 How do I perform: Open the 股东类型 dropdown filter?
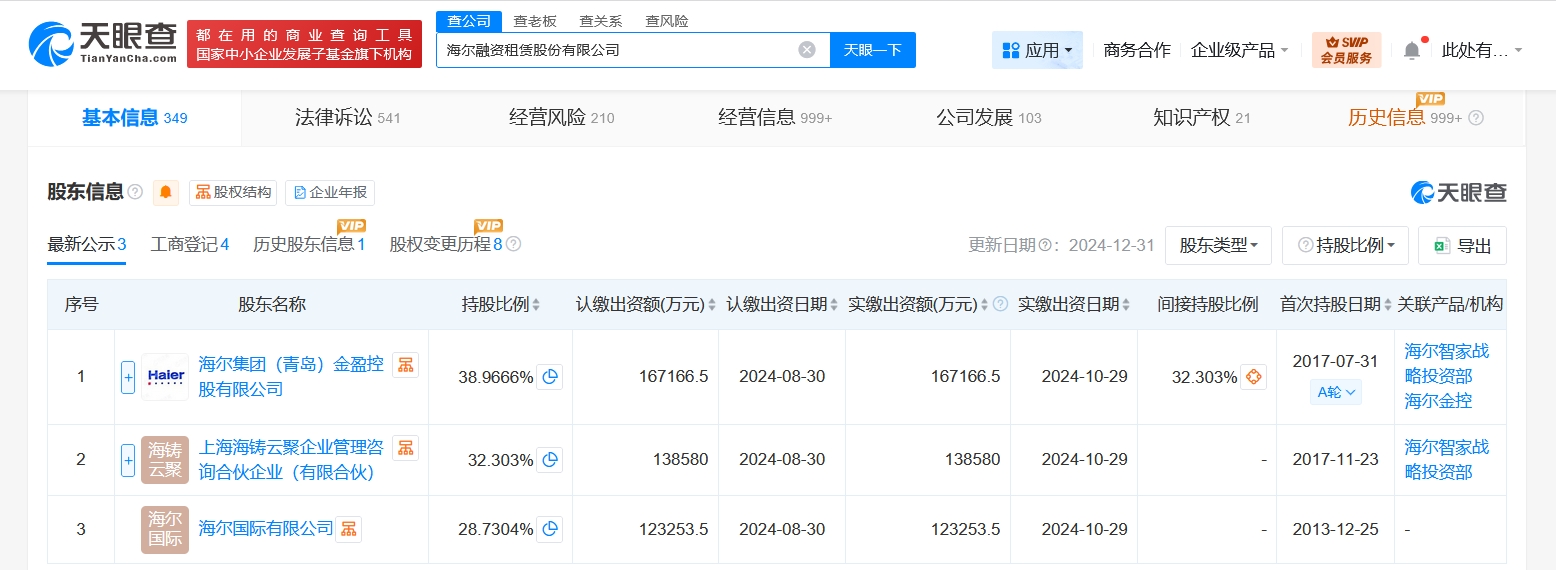1217,246
